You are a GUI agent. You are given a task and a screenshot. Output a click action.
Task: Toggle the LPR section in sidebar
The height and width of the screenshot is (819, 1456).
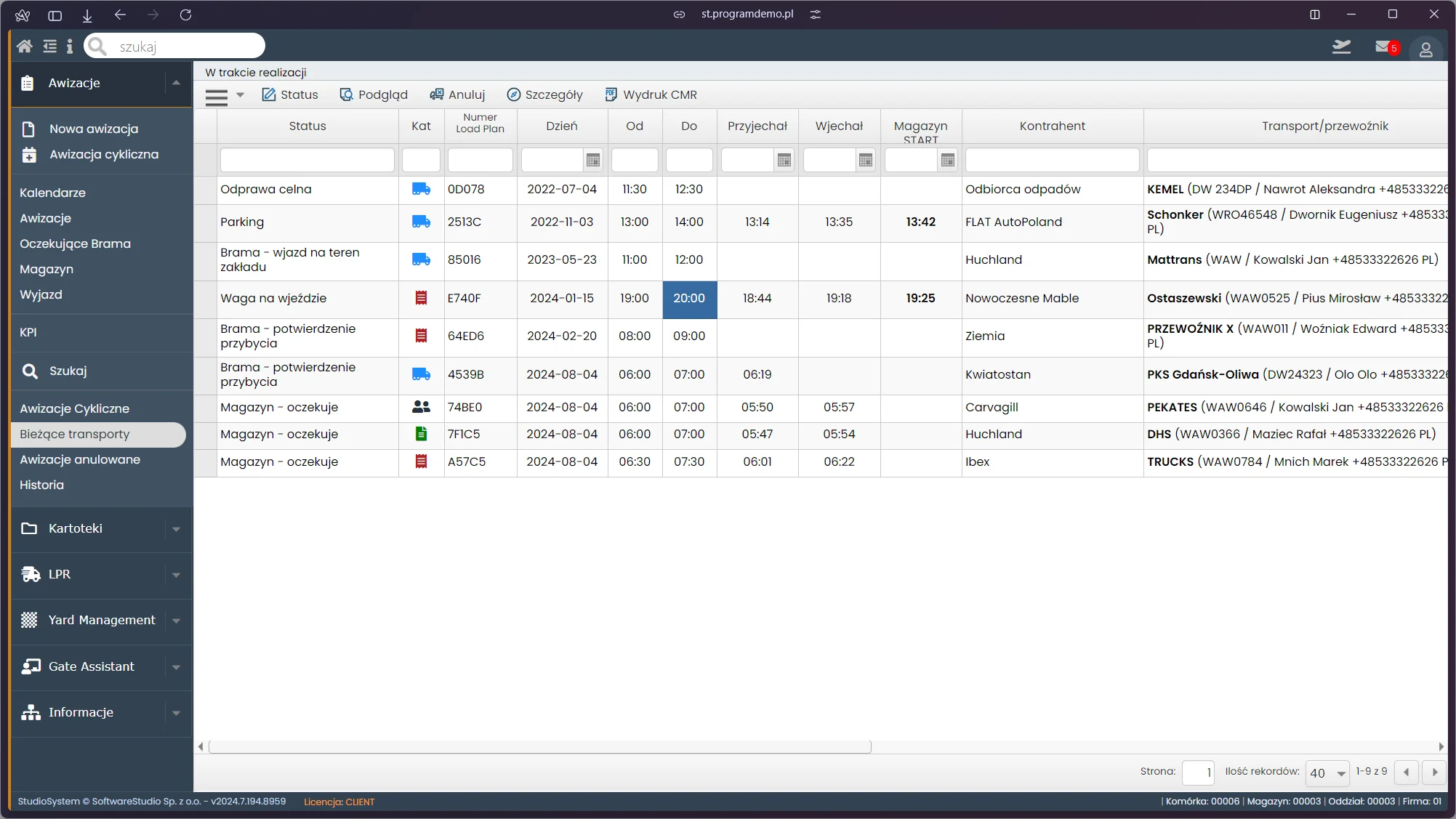pyautogui.click(x=101, y=574)
